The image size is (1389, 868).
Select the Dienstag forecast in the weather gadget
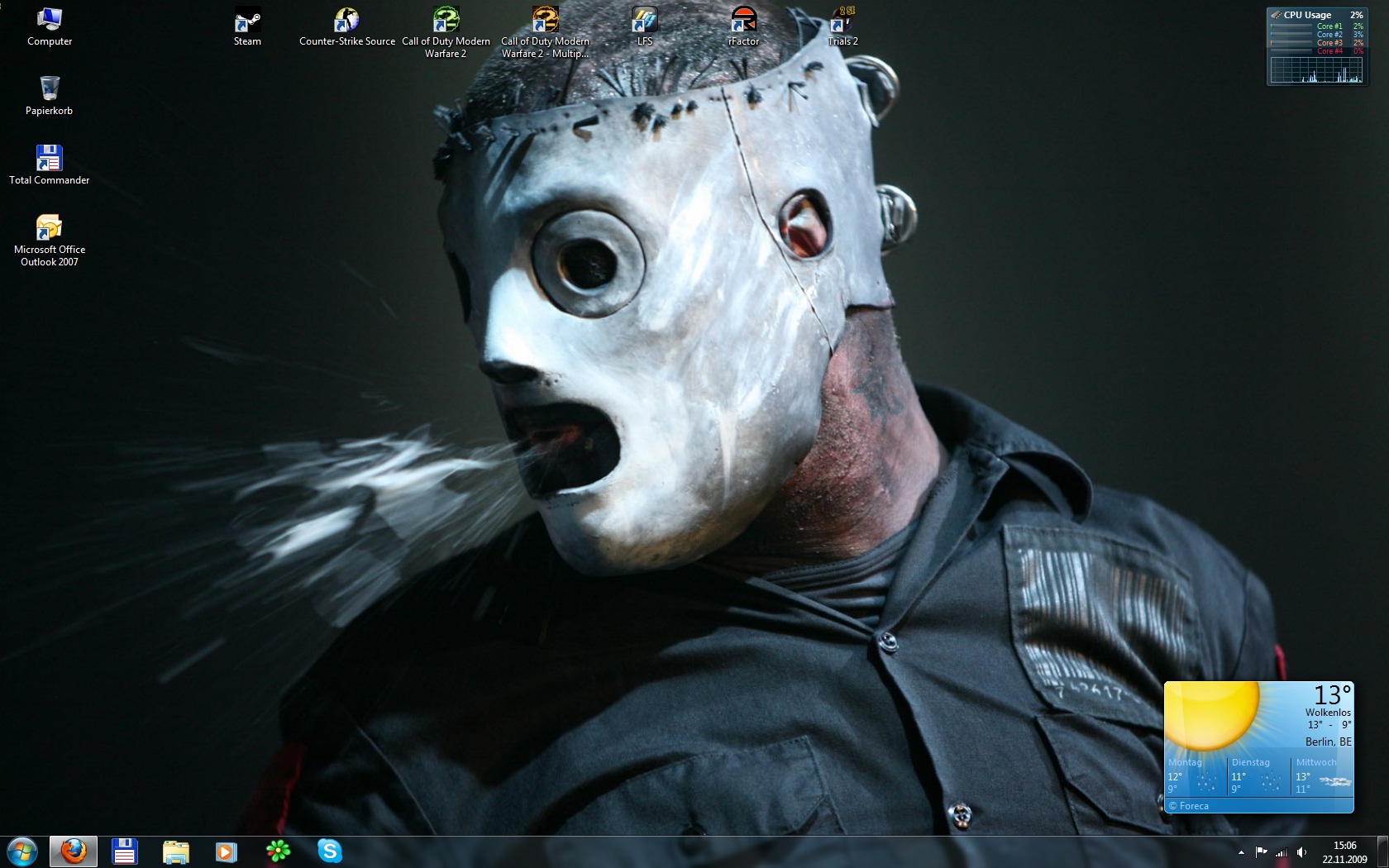(x=1258, y=776)
